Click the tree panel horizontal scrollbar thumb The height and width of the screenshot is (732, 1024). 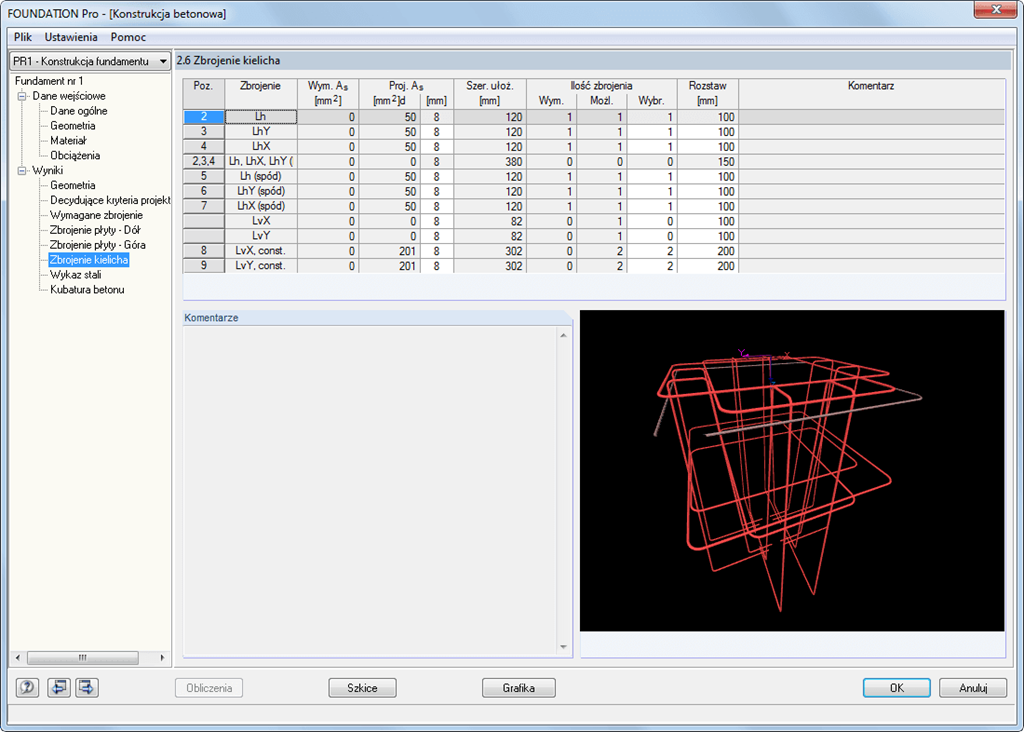point(82,658)
